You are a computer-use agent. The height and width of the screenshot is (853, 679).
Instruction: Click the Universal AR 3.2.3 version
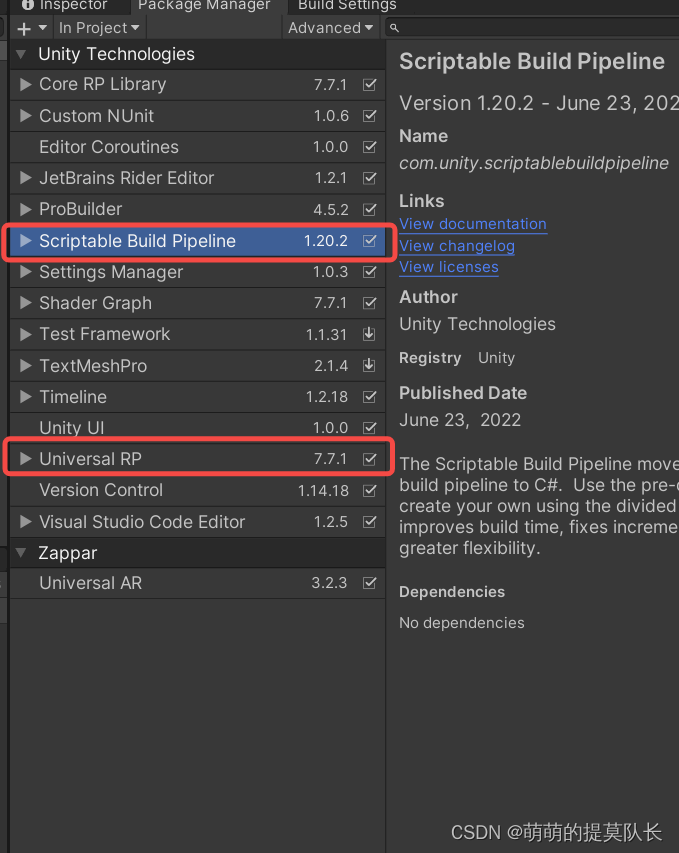coord(329,583)
